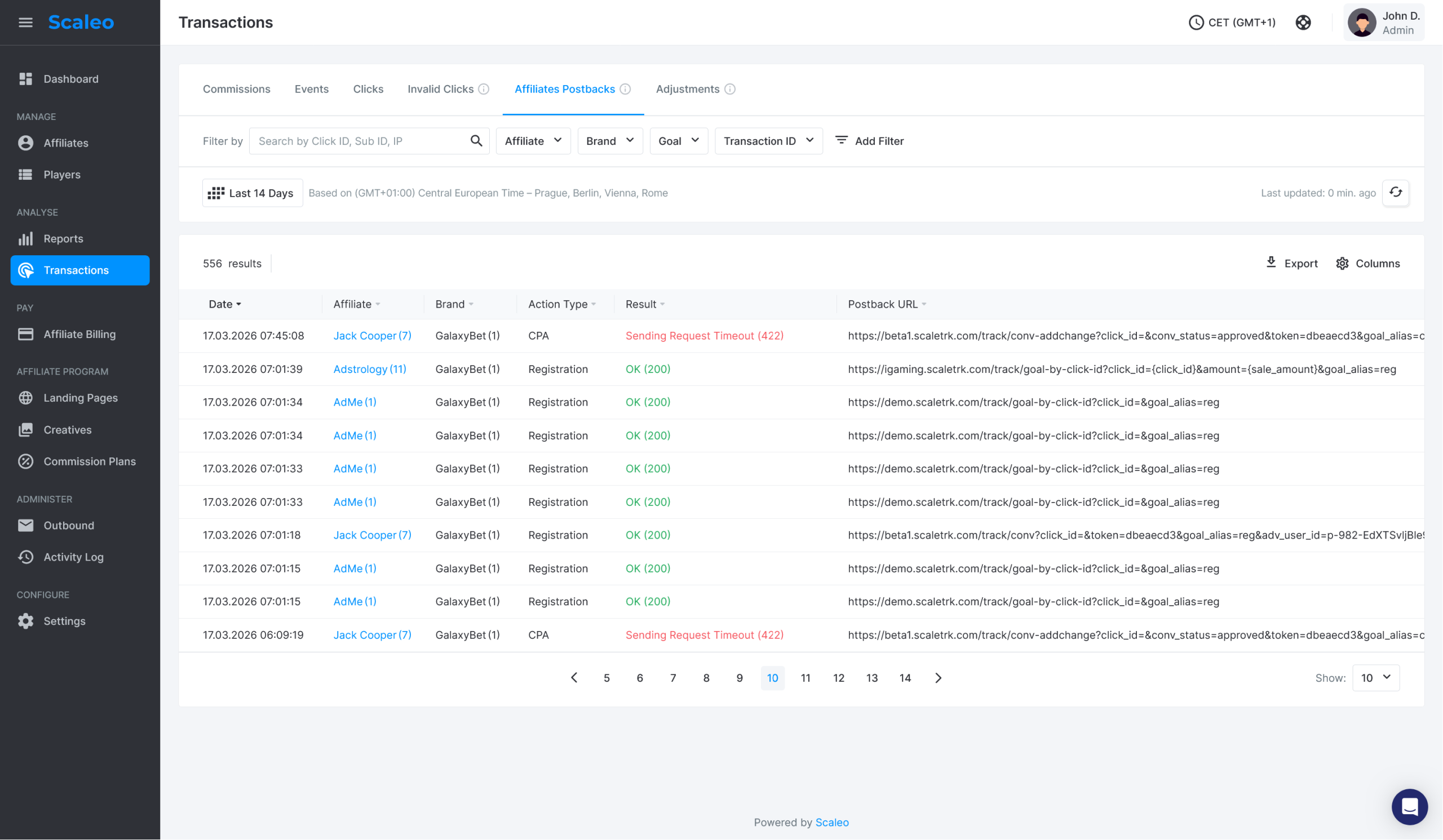
Task: Open affiliate Adstrology (11) link
Action: tap(369, 368)
